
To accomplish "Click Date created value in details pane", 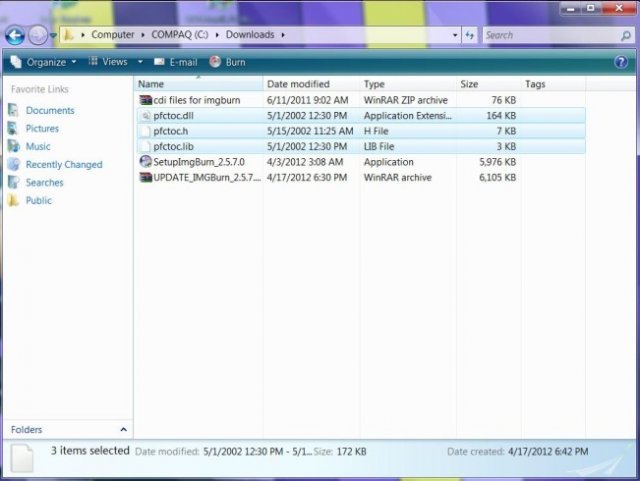I will [x=548, y=452].
